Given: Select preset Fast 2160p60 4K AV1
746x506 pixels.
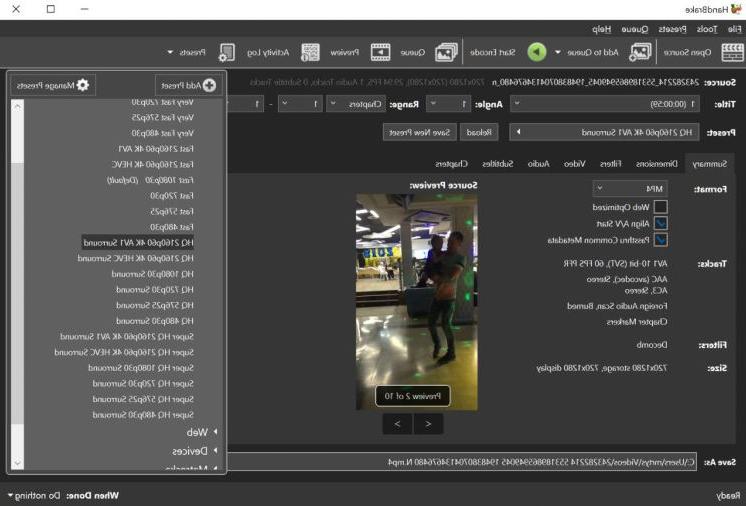Looking at the screenshot, I should 156,149.
